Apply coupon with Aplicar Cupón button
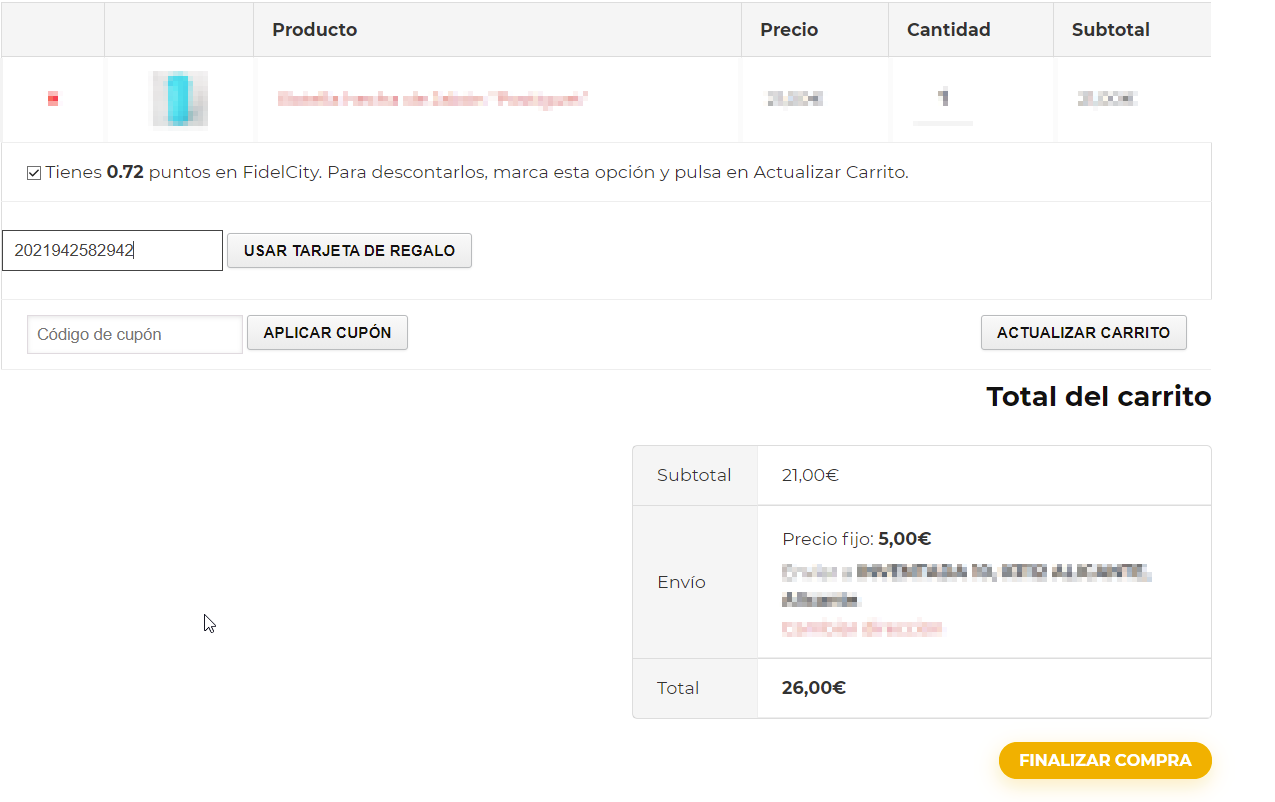 tap(327, 333)
